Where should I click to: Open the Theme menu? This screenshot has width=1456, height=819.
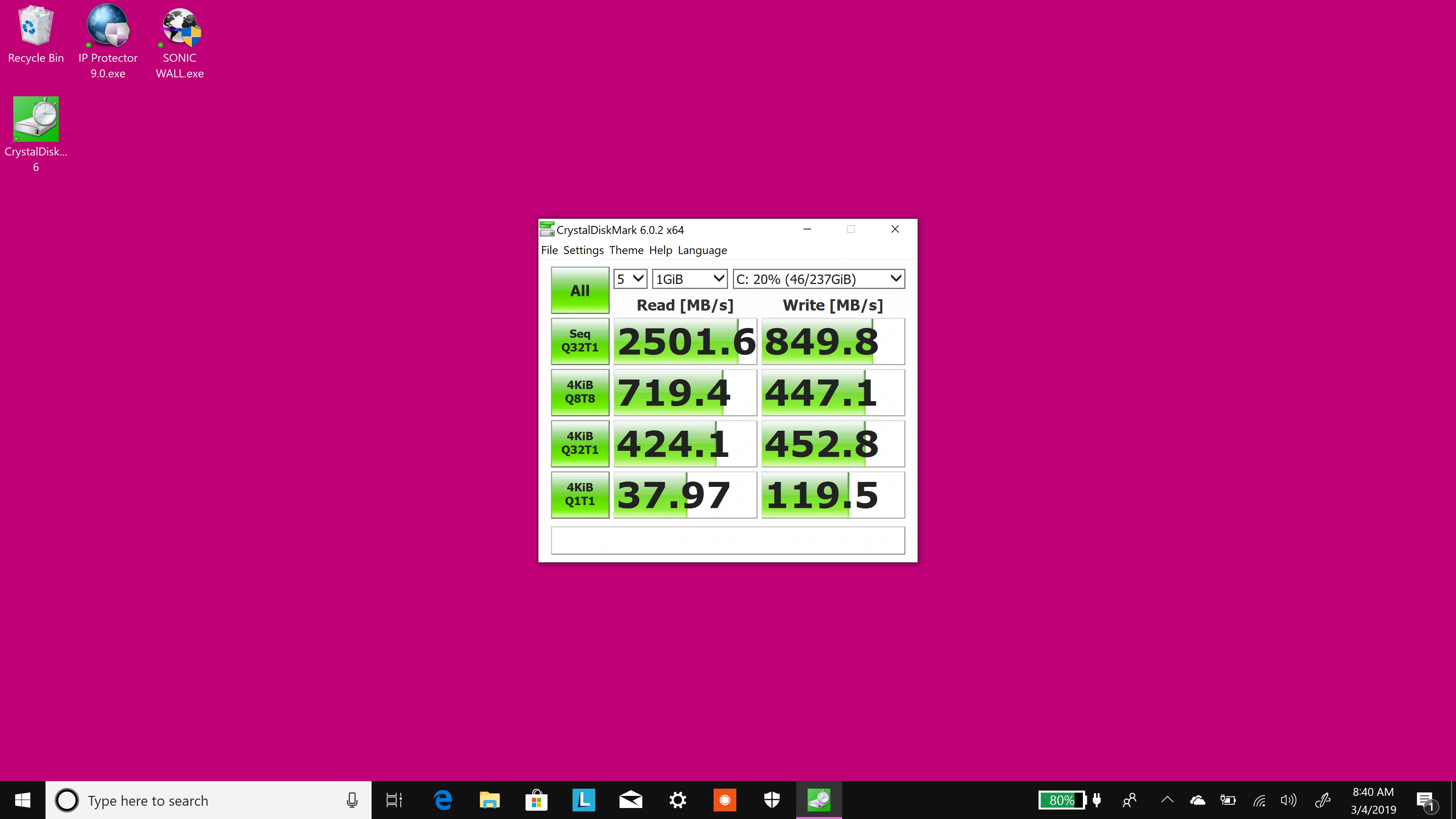[626, 250]
